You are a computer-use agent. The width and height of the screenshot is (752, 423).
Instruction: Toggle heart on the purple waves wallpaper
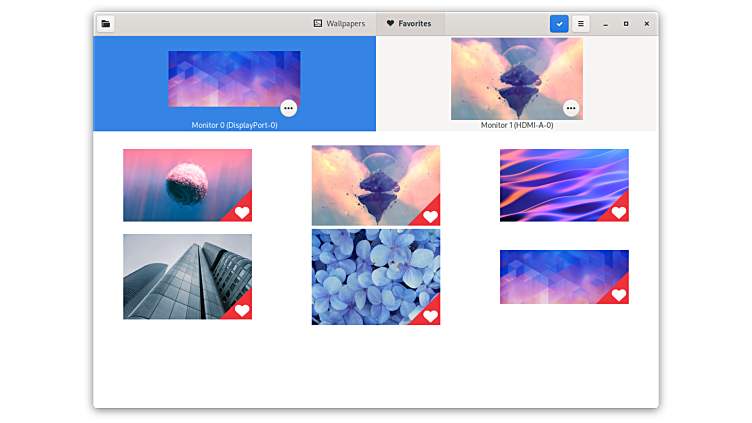point(619,212)
